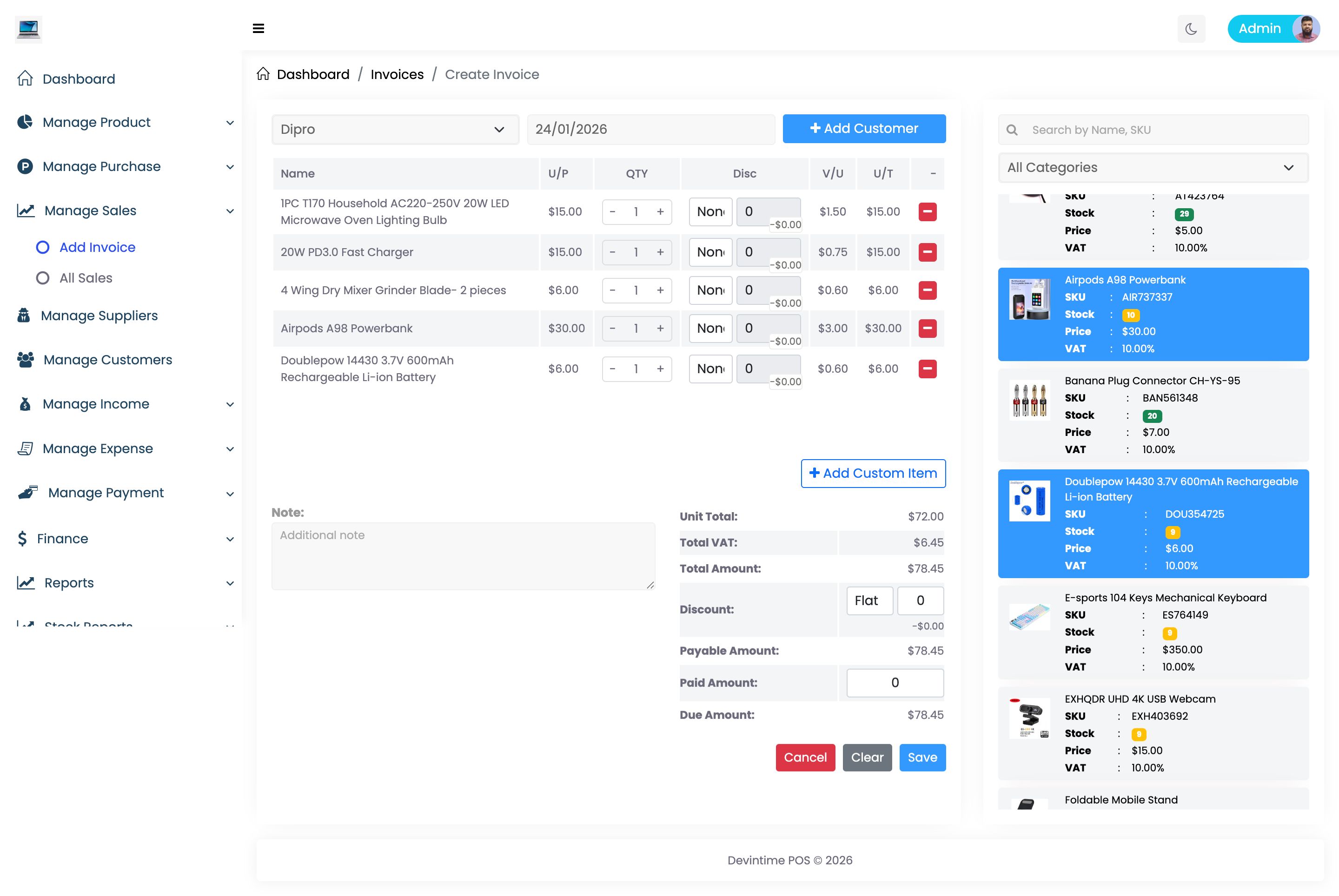Remove the 20W PD3.0 Fast Charger row
This screenshot has width=1339, height=896.
tap(927, 252)
